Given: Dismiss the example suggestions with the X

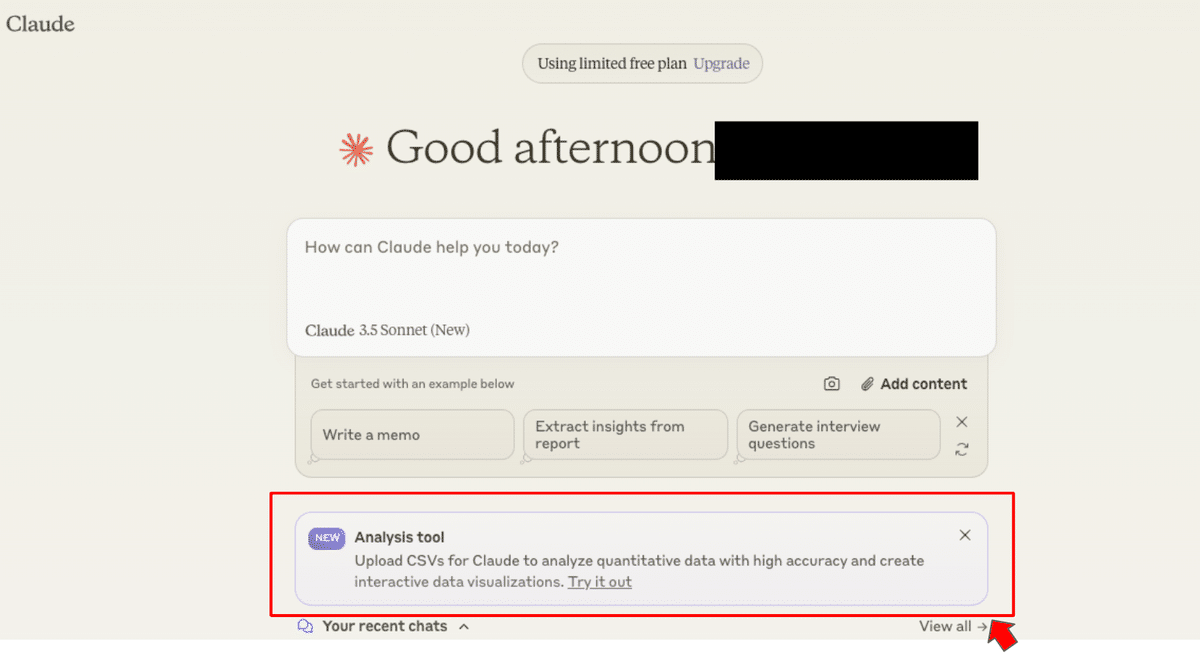Looking at the screenshot, I should [x=961, y=422].
